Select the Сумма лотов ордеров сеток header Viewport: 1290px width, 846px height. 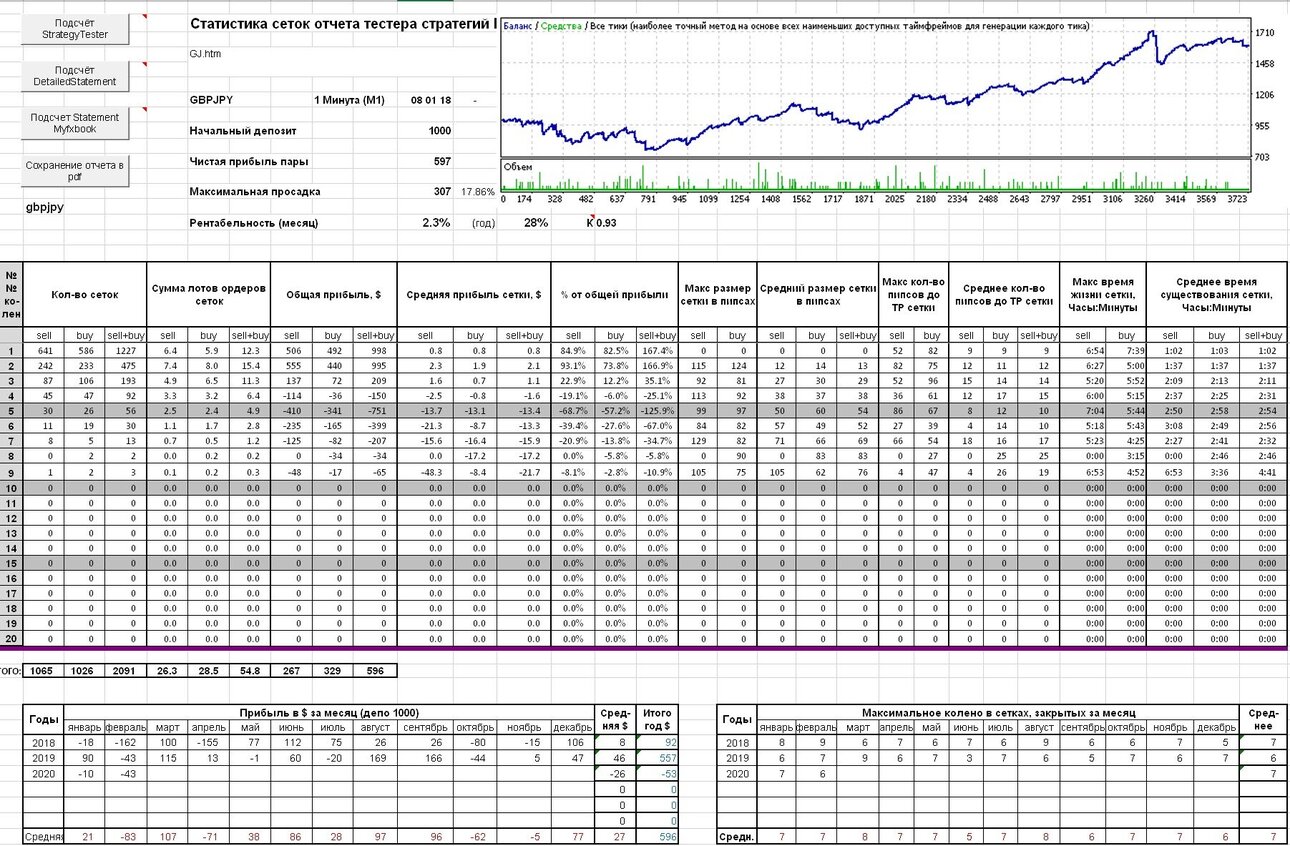pos(209,295)
